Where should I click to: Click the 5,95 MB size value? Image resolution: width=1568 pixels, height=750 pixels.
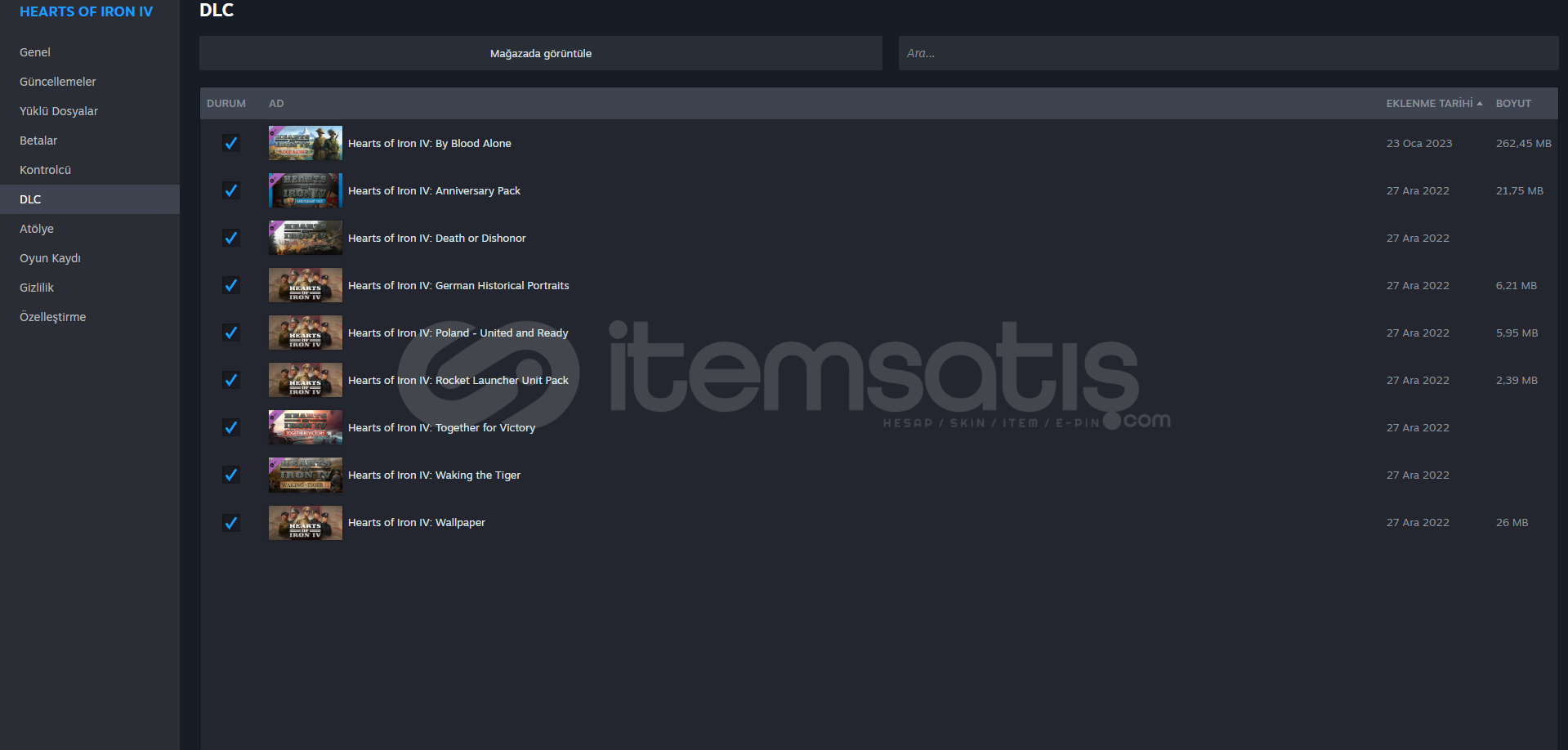coord(1517,333)
